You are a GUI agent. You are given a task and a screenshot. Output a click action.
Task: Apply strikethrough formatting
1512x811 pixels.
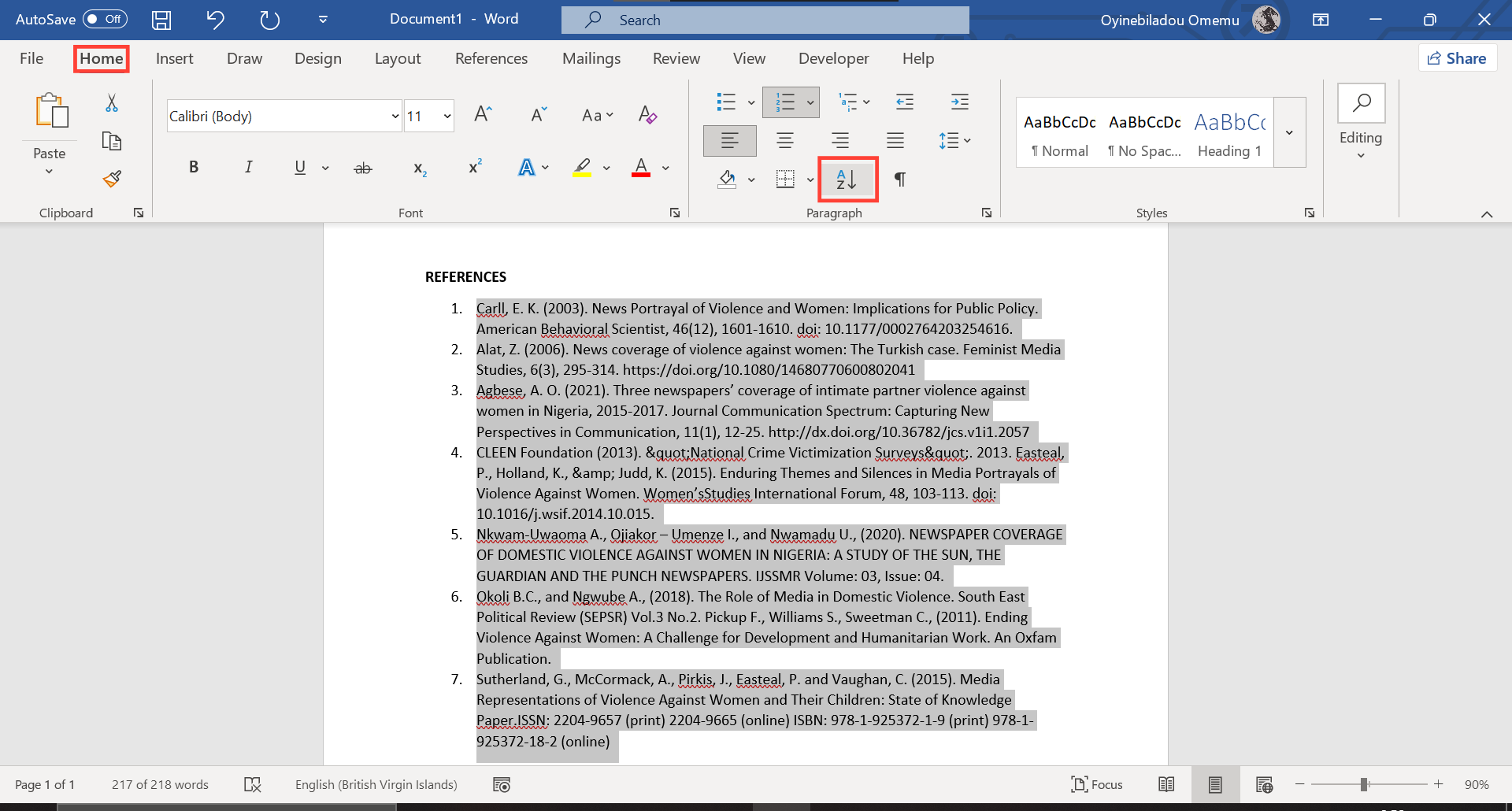click(362, 167)
